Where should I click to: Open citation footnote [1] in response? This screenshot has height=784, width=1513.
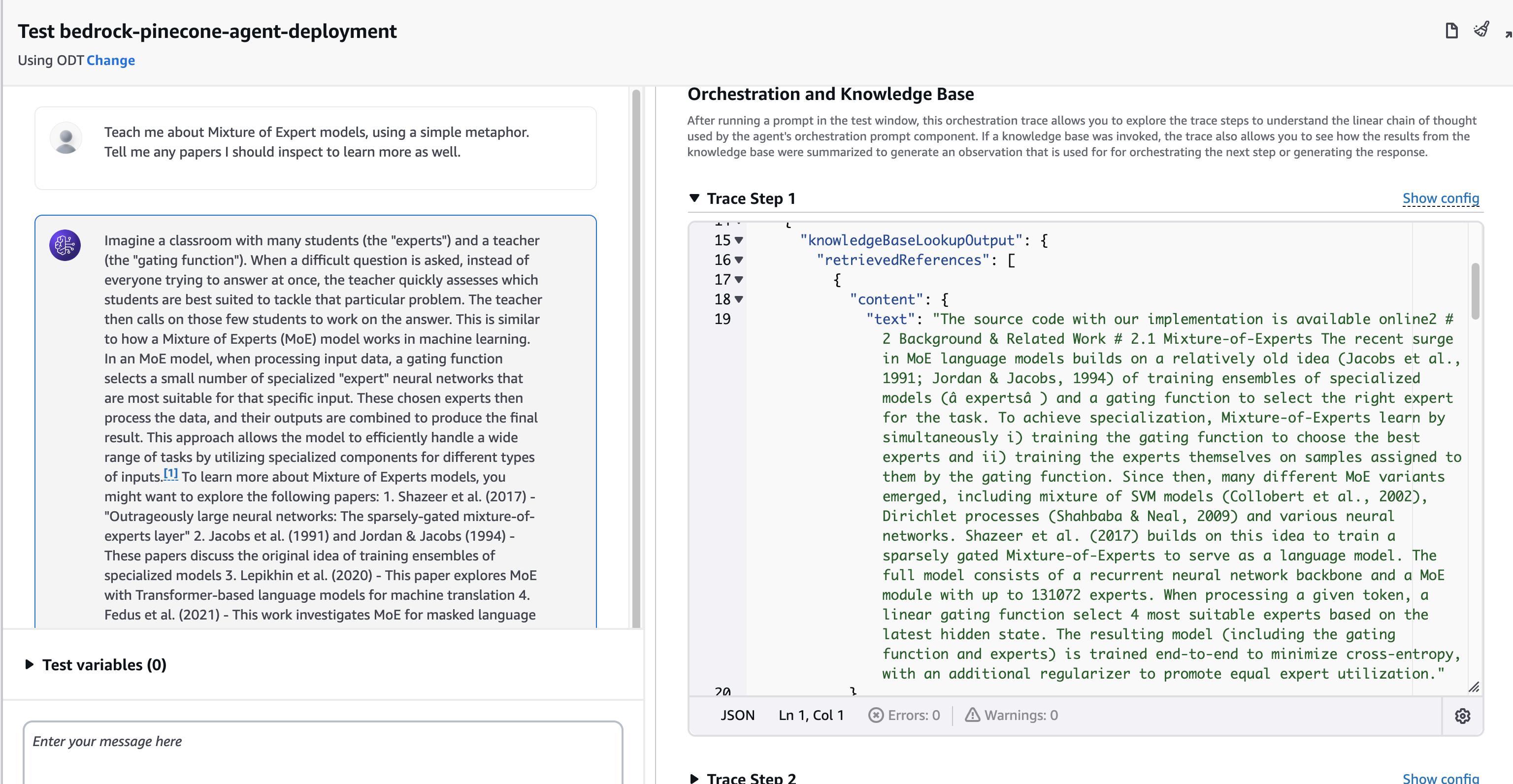click(170, 473)
